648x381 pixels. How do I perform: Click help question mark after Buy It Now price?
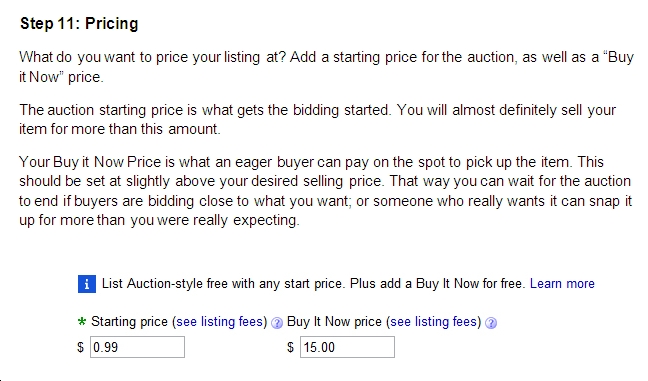pyautogui.click(x=491, y=323)
